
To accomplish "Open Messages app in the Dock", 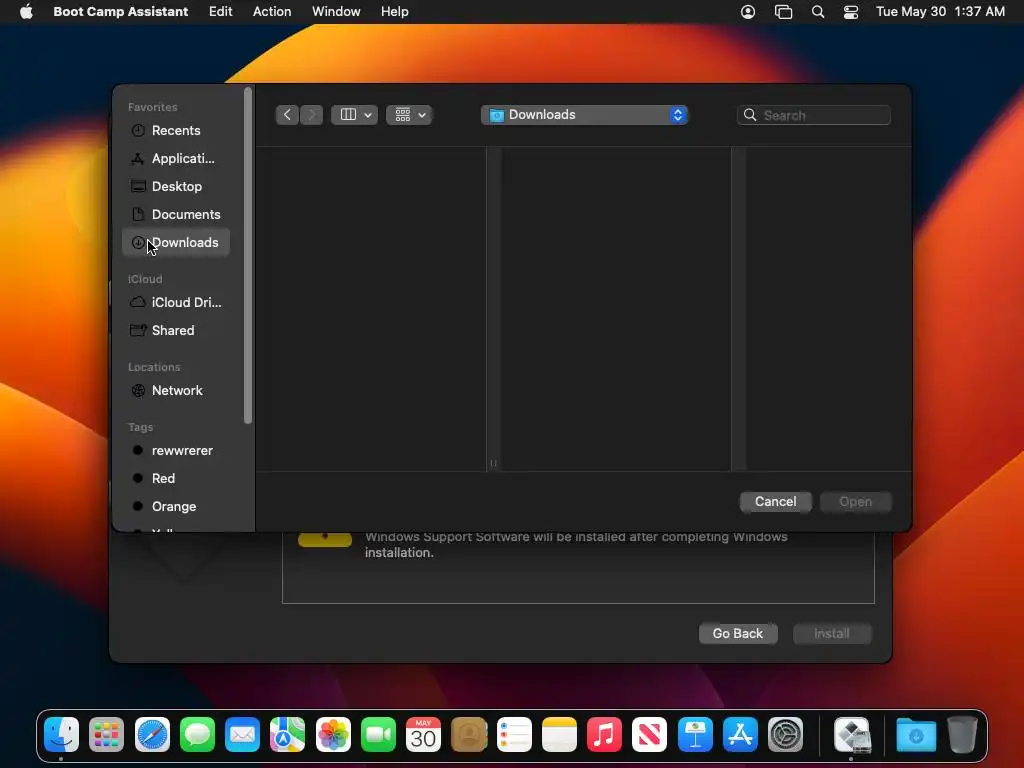I will pyautogui.click(x=197, y=735).
